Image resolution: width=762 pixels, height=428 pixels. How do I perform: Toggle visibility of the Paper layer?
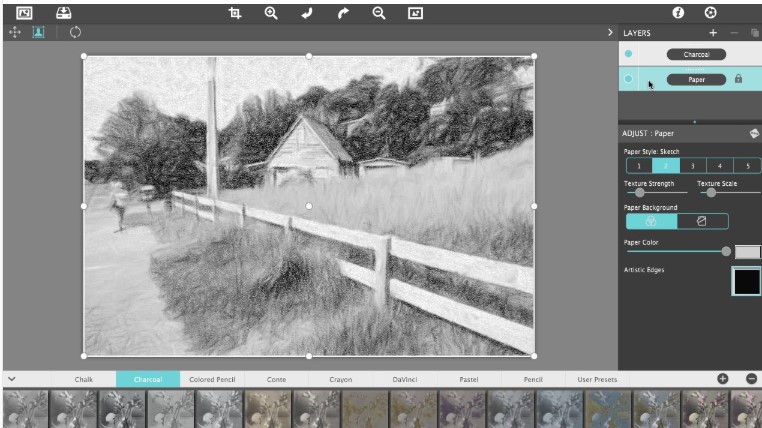628,79
